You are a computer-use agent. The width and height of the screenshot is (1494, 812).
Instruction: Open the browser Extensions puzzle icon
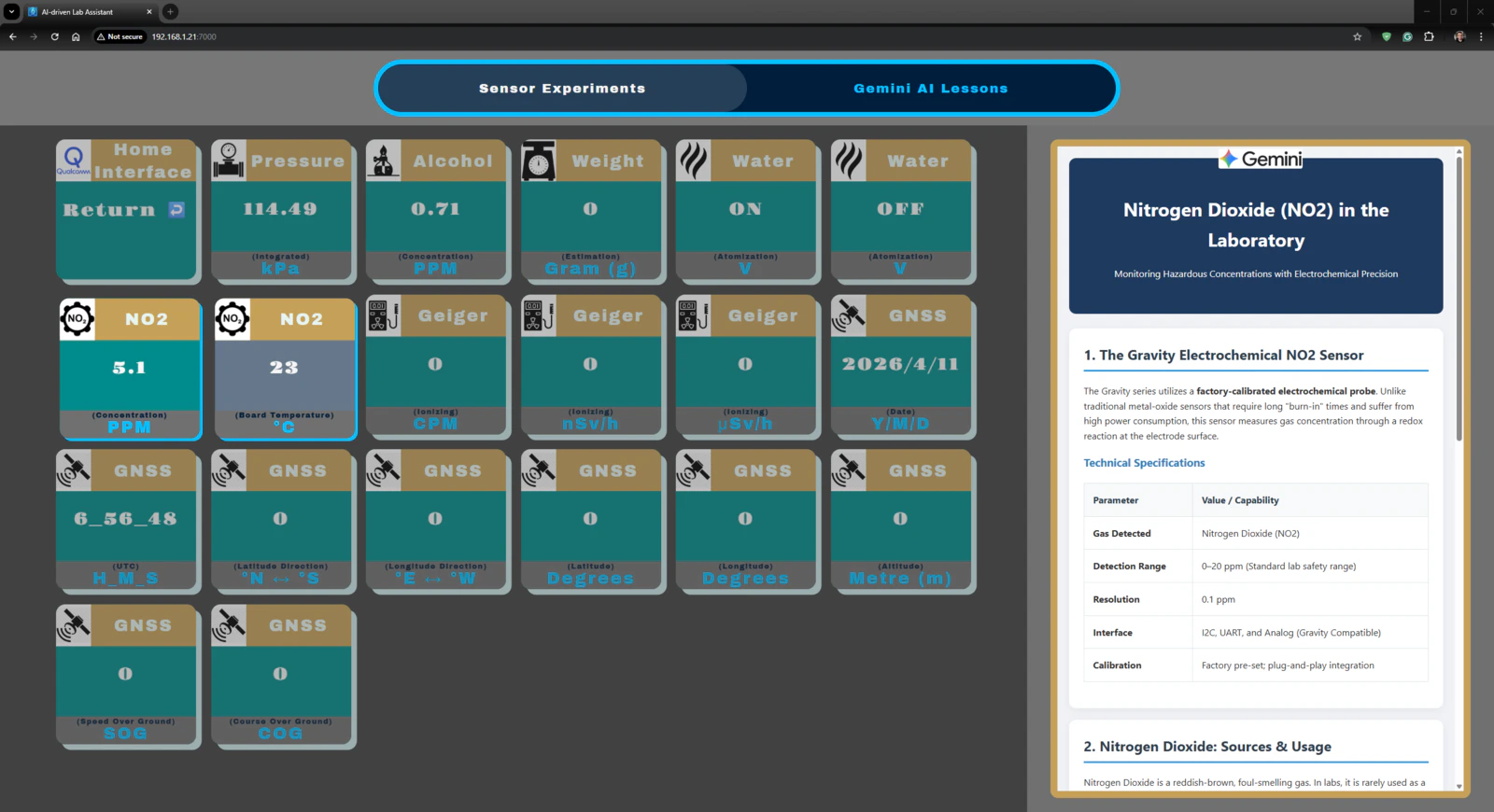[1429, 37]
